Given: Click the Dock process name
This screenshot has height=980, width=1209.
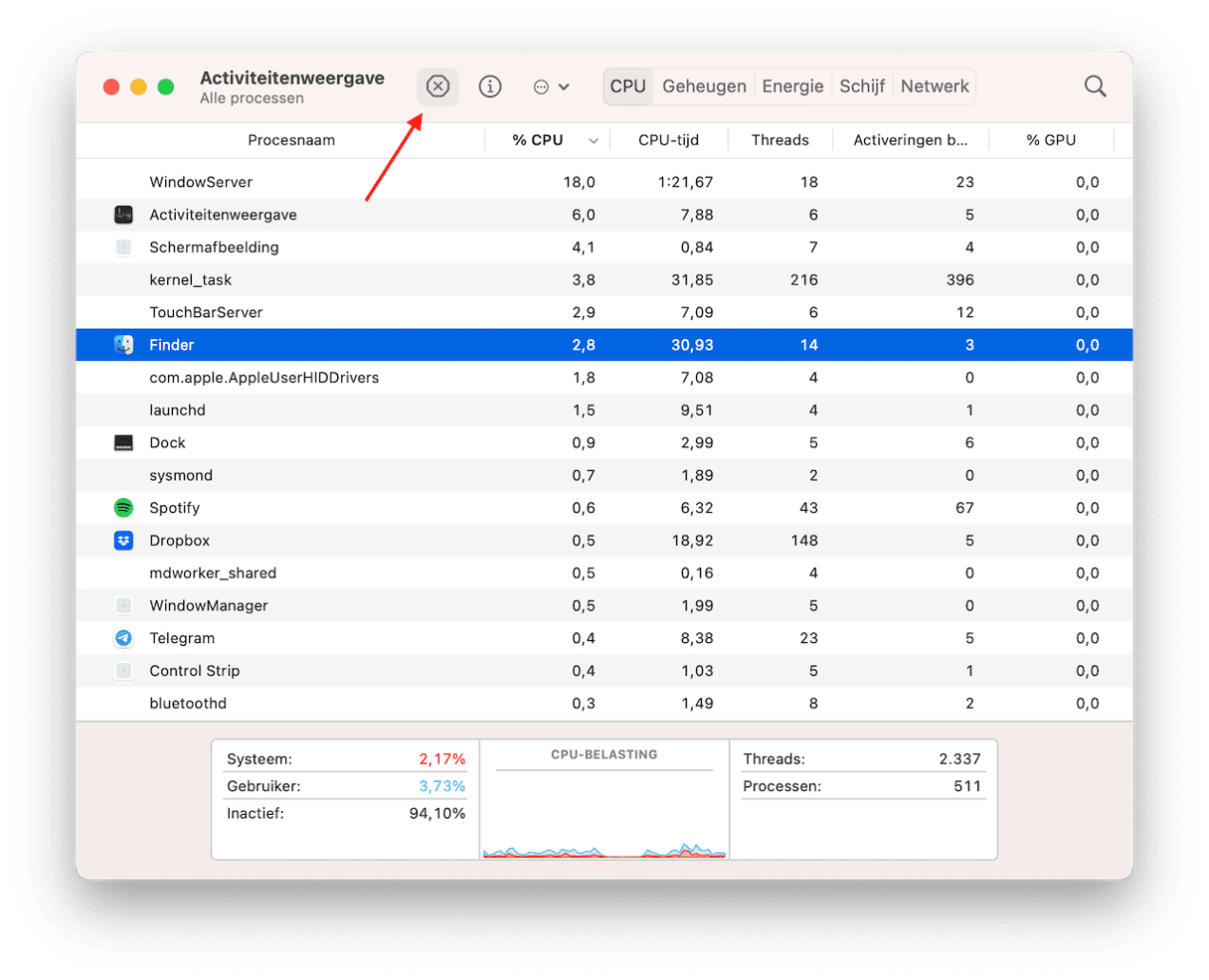Looking at the screenshot, I should 167,443.
